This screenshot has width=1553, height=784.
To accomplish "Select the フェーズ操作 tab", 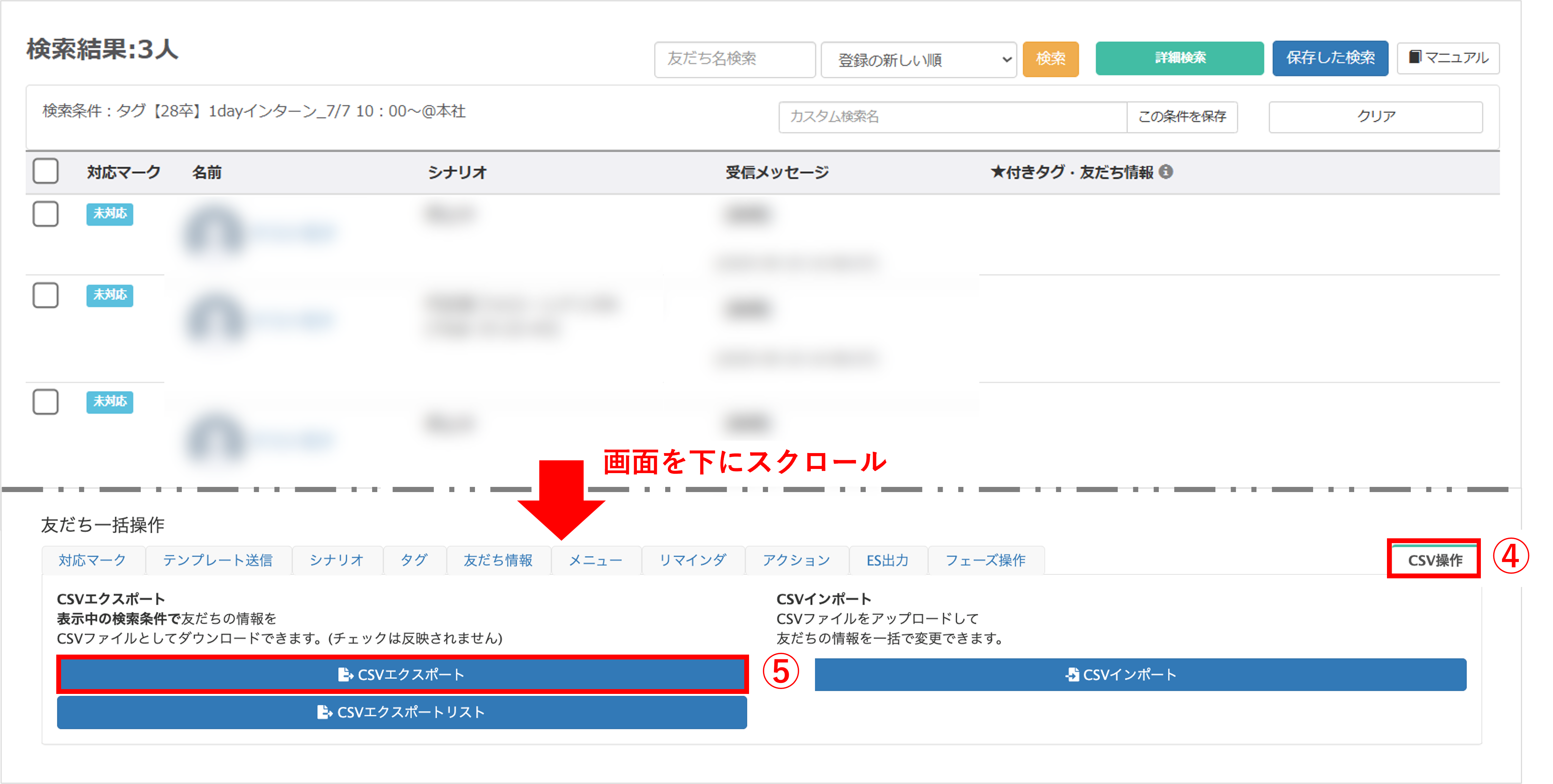I will 985,560.
